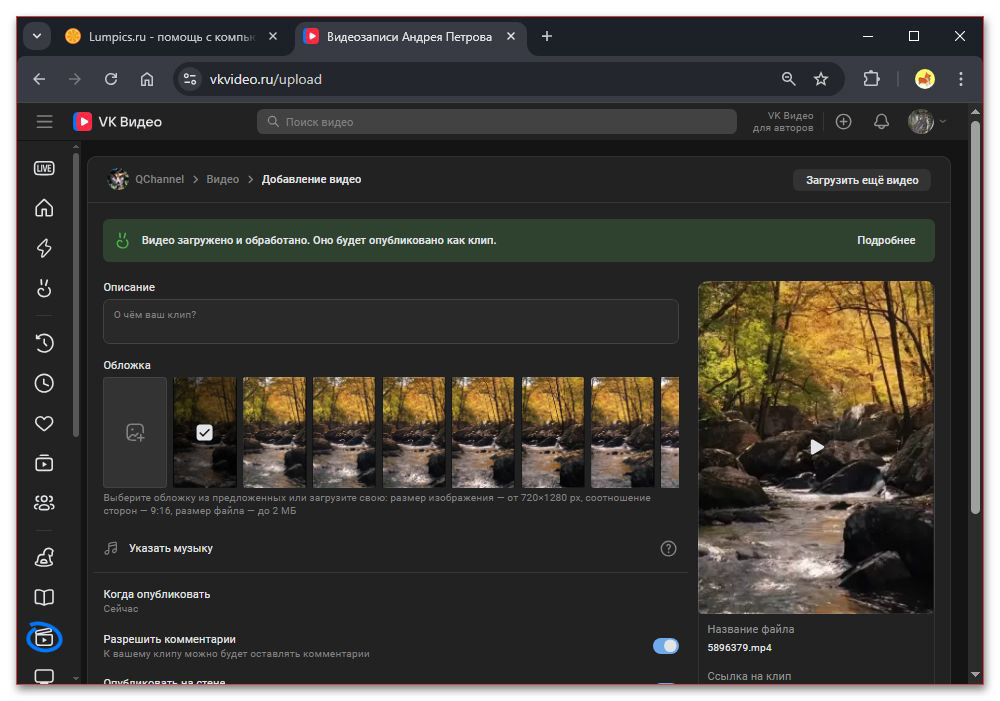Click the Подробнее link in green banner
Screen dimensions: 1000x701
click(x=886, y=240)
